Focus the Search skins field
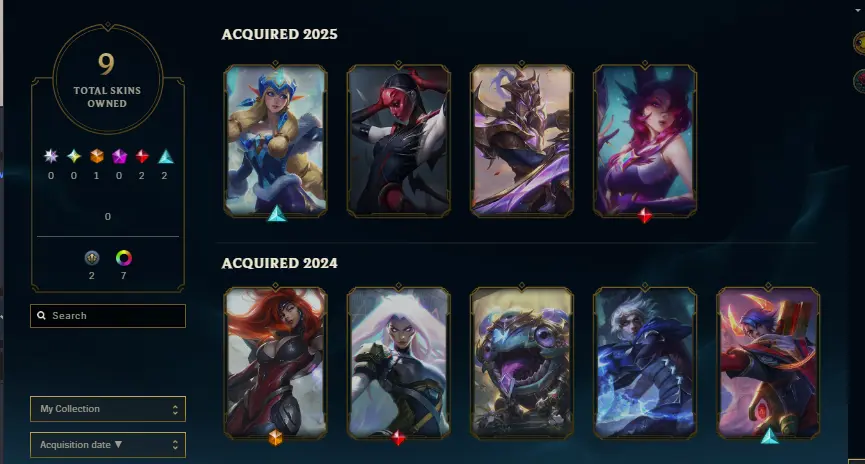This screenshot has width=865, height=464. point(108,316)
